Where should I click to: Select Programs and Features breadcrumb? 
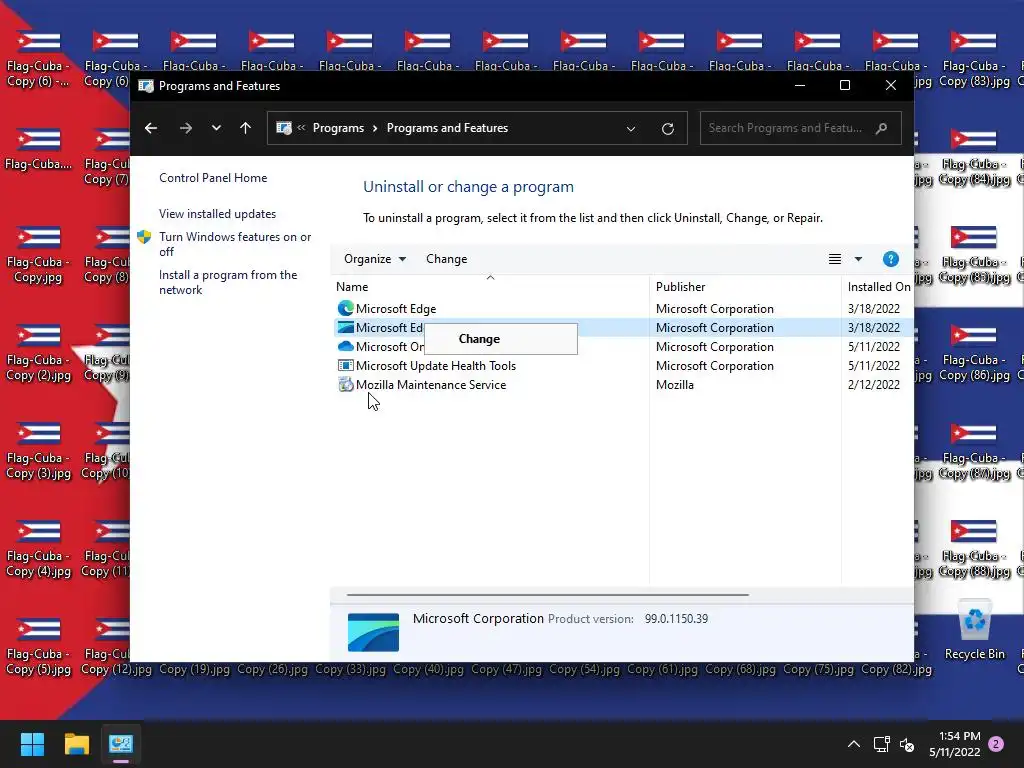point(447,128)
